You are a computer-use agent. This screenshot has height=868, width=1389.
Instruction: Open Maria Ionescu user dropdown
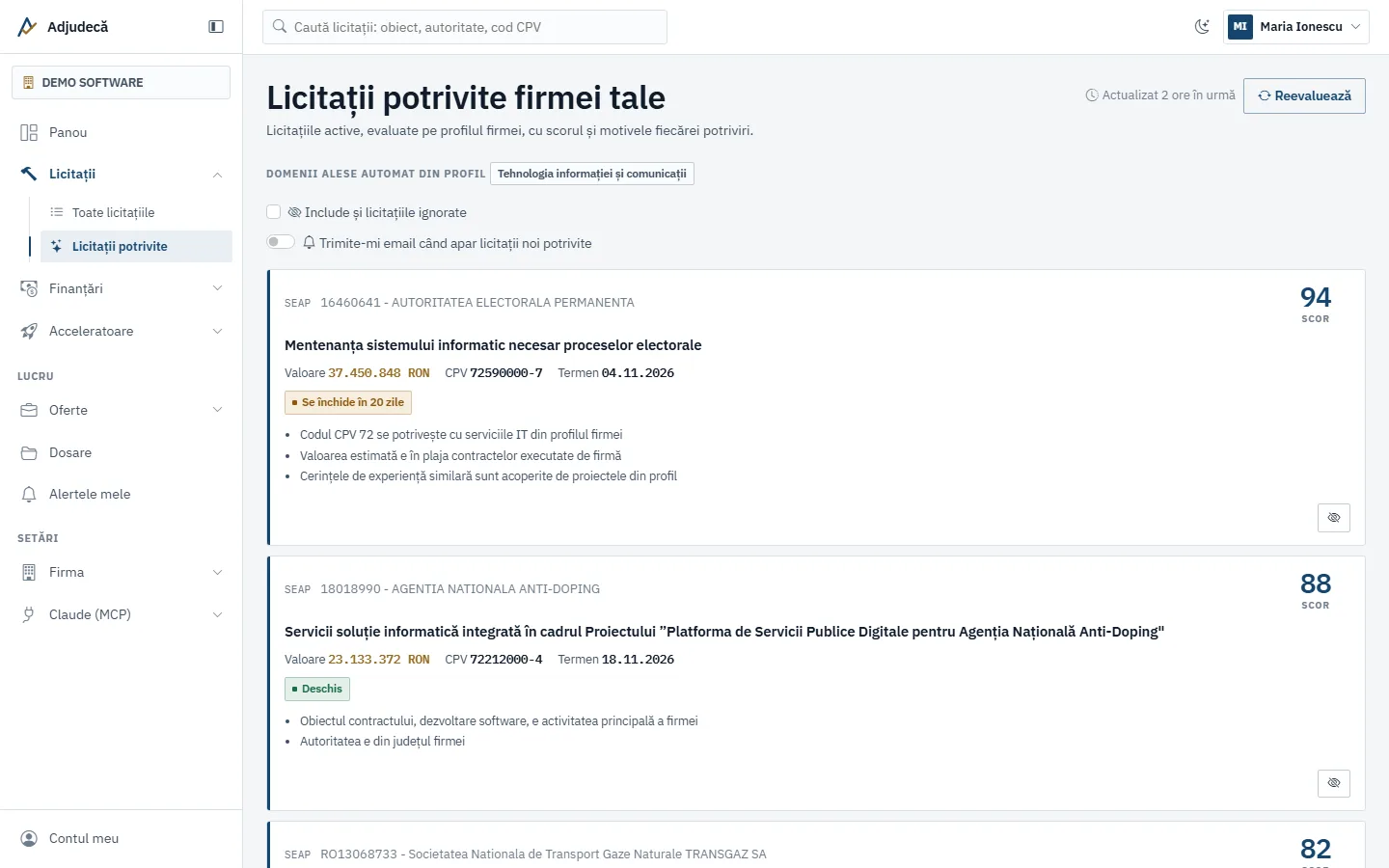(1296, 27)
